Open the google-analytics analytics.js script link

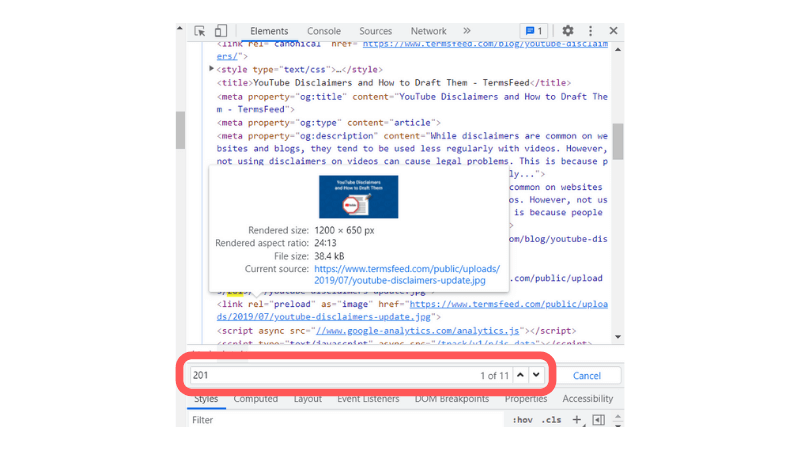point(417,331)
